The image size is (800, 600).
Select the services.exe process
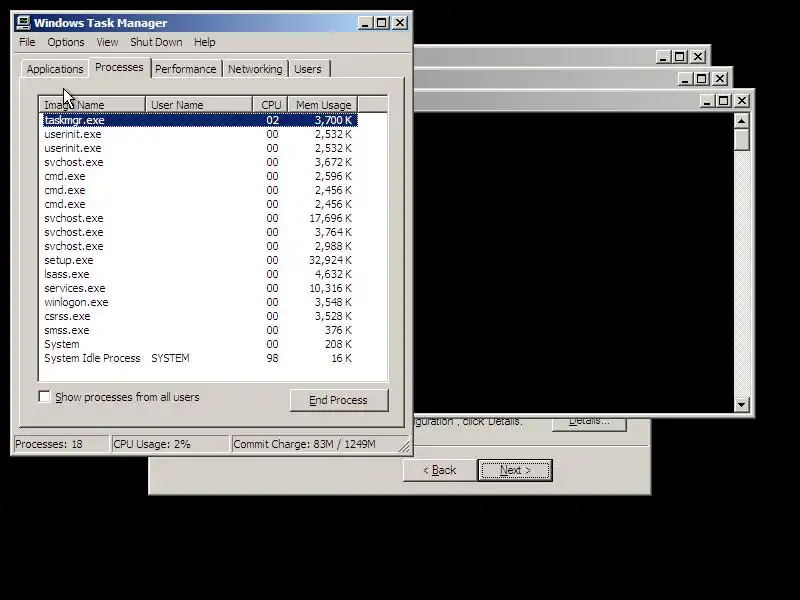(x=199, y=288)
